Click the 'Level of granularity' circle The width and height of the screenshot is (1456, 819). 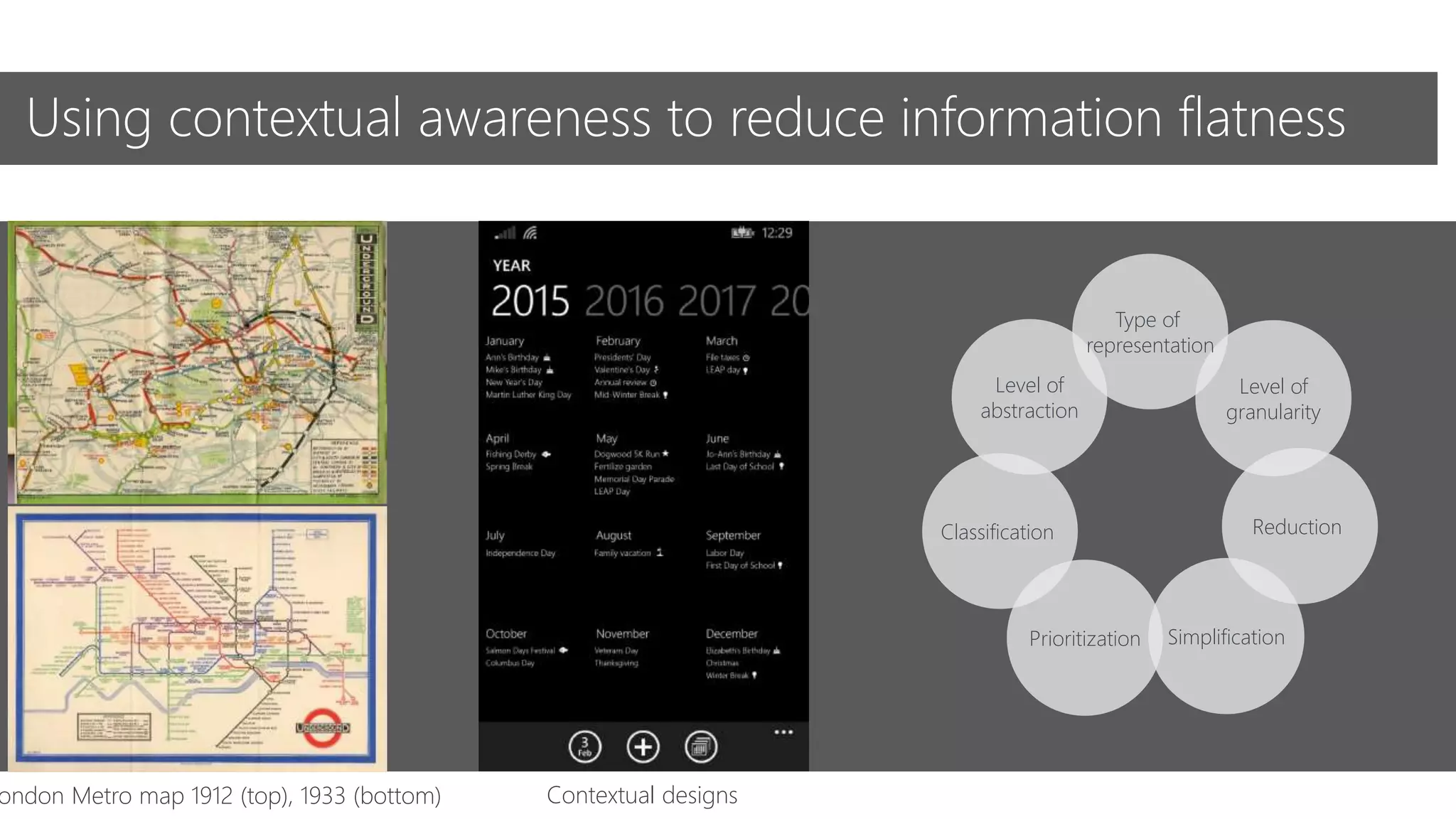click(1273, 398)
